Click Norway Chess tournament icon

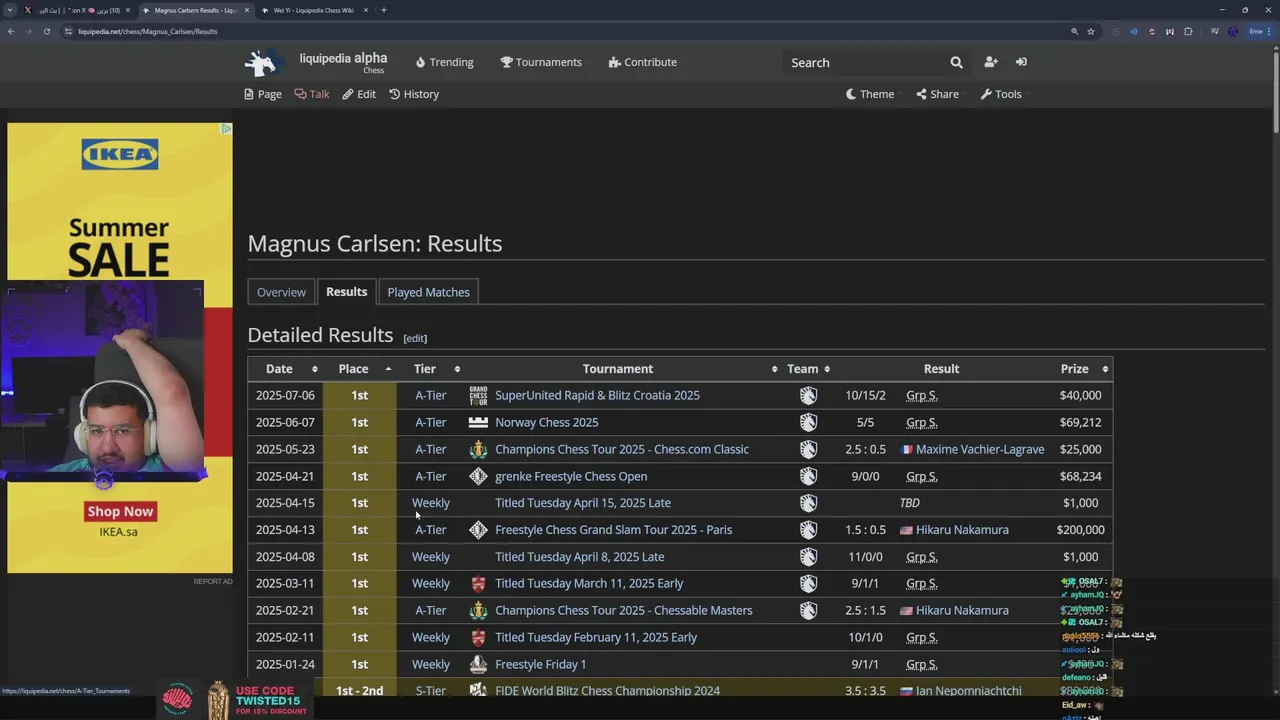[x=478, y=422]
